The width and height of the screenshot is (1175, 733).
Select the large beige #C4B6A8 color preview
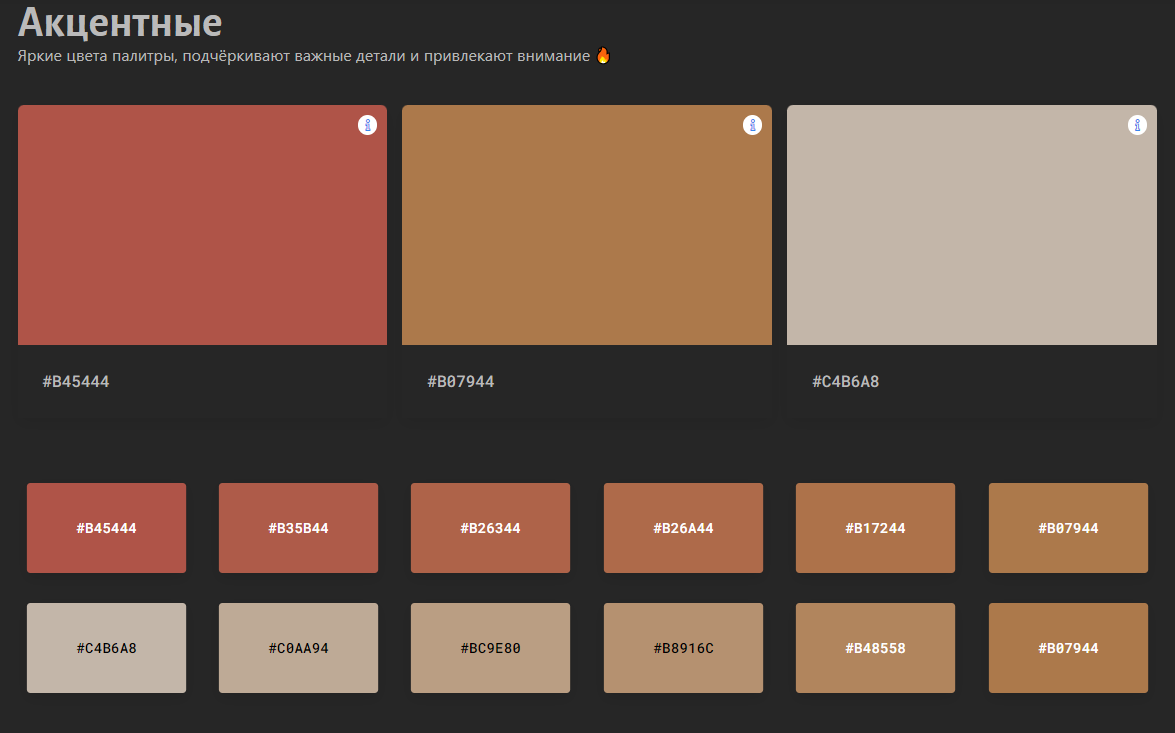pyautogui.click(x=971, y=225)
